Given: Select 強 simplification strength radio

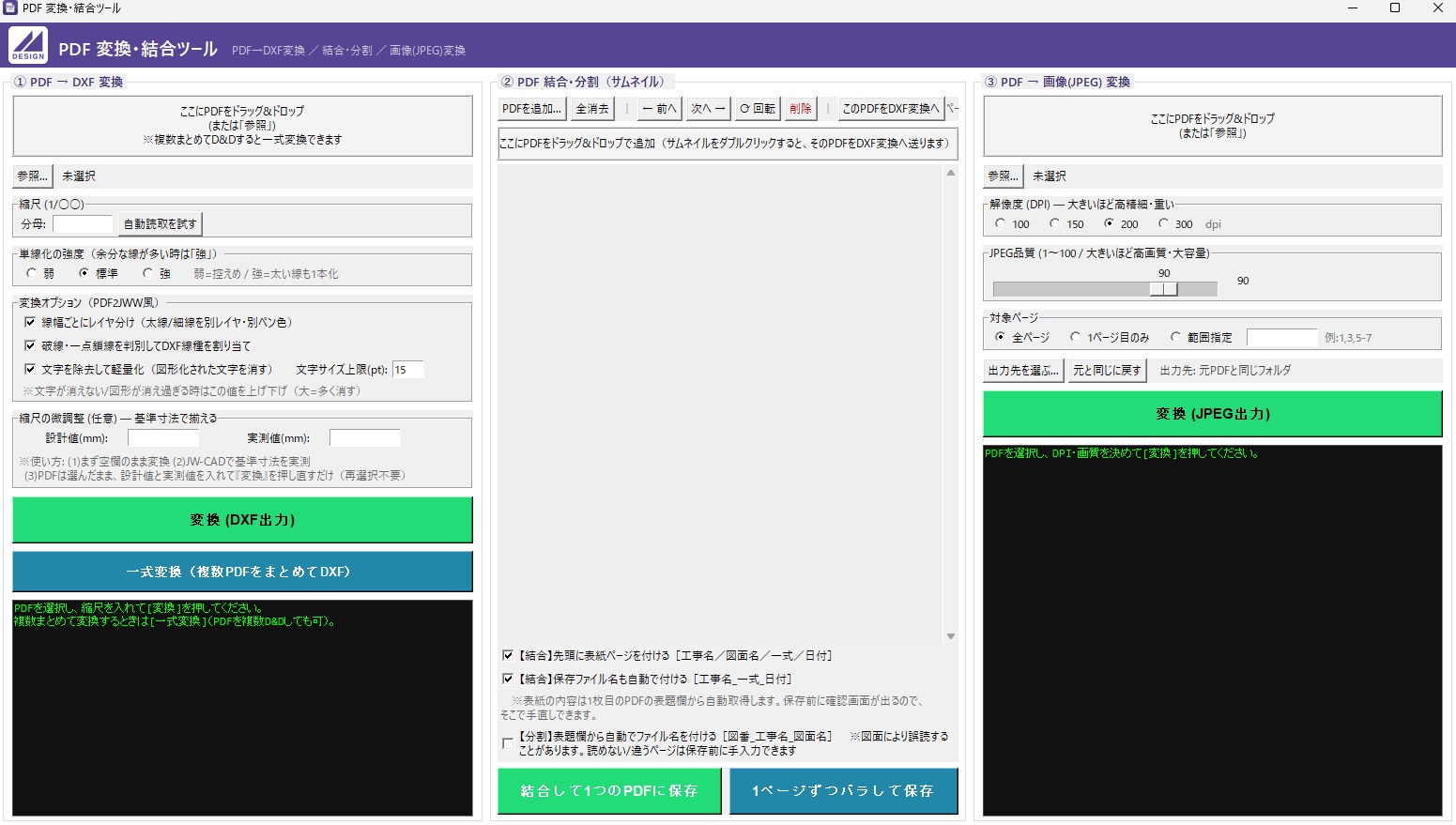Looking at the screenshot, I should coord(147,273).
